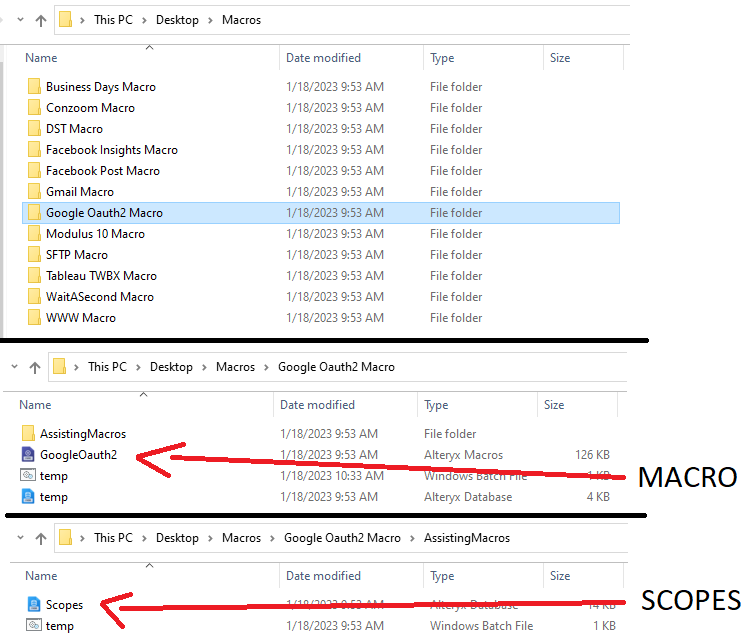Screen dimensions: 754x643
Task: Click the Facebook Post Macro folder icon
Action: click(x=34, y=171)
